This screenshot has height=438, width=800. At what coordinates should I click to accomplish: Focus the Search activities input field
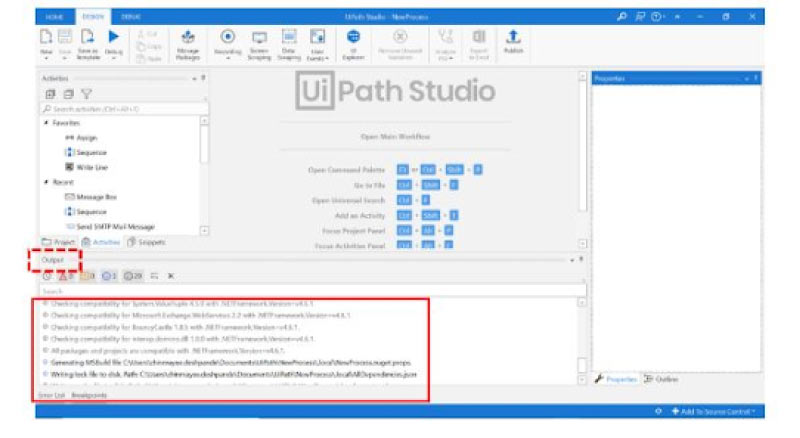click(x=124, y=109)
